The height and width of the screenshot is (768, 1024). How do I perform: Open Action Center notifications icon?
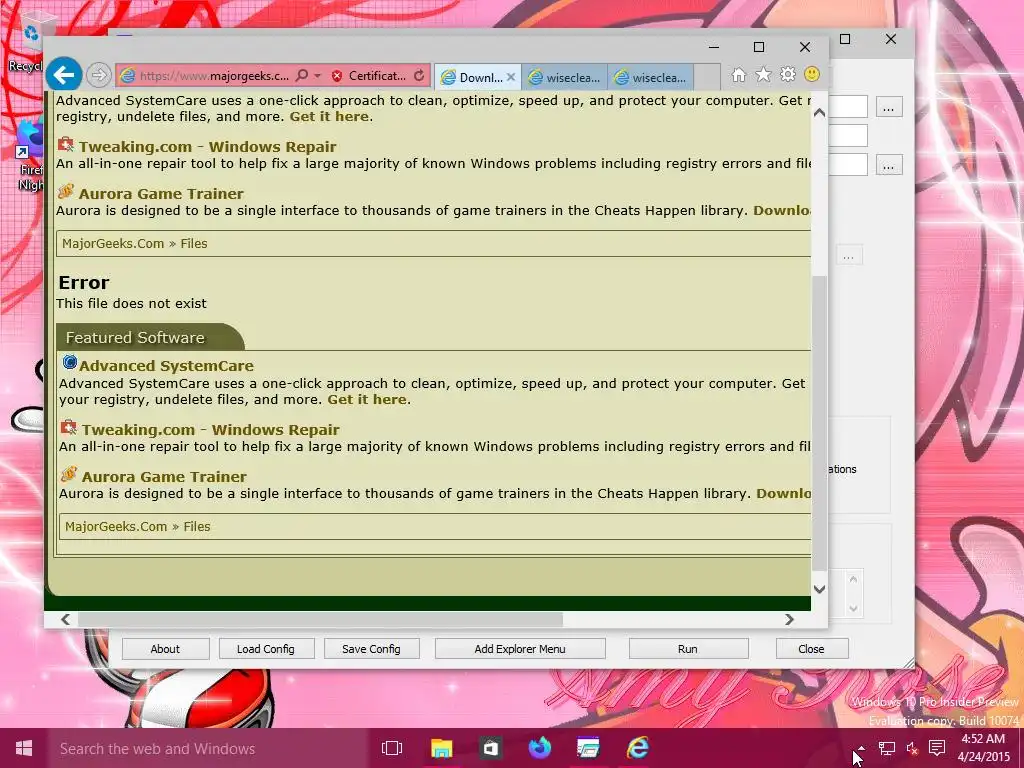[x=937, y=748]
